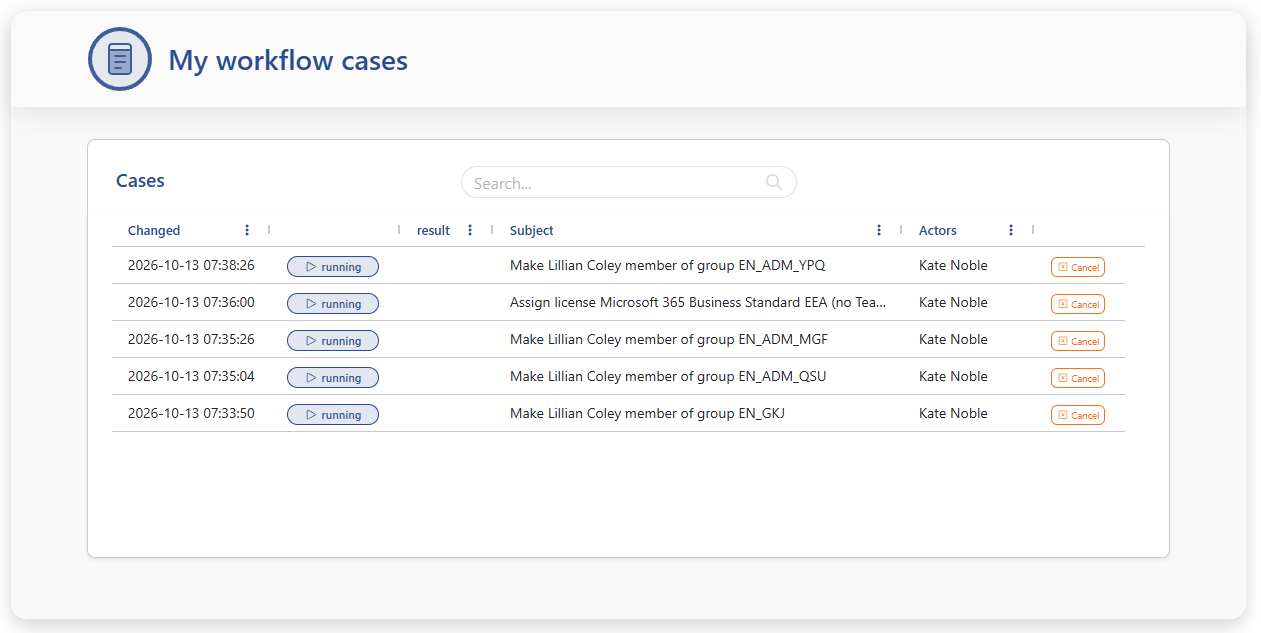Cancel the EN_ADM_MGF group case
Screen dimensions: 1261x633
[1078, 341]
